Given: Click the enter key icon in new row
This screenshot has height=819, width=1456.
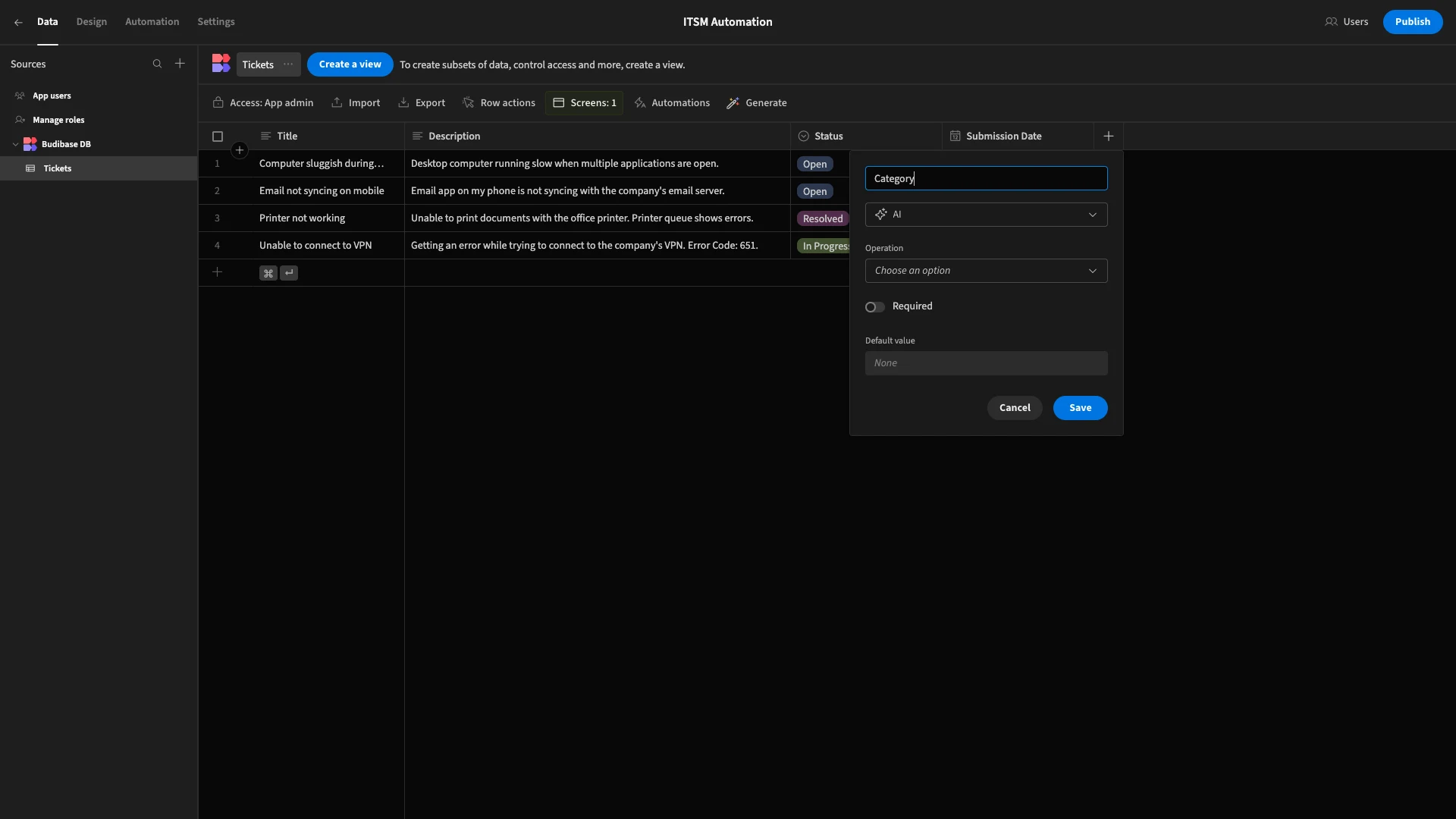Looking at the screenshot, I should pos(289,273).
